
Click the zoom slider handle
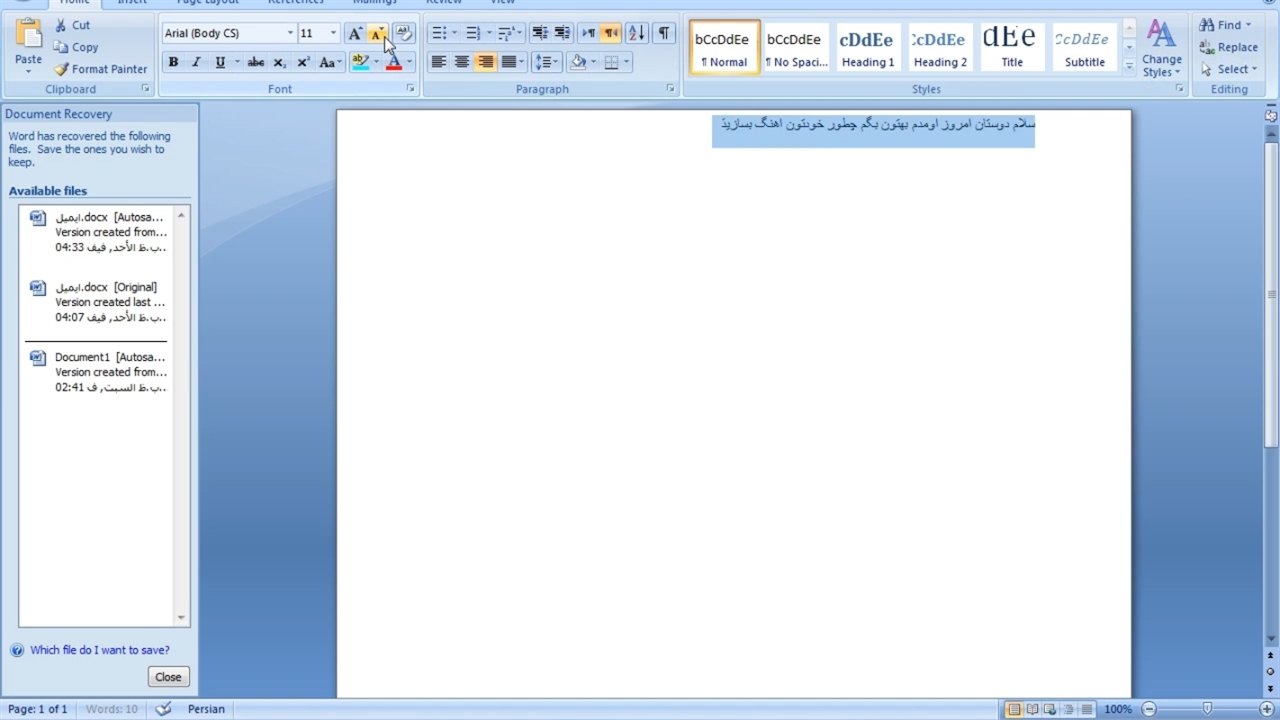(x=1208, y=709)
